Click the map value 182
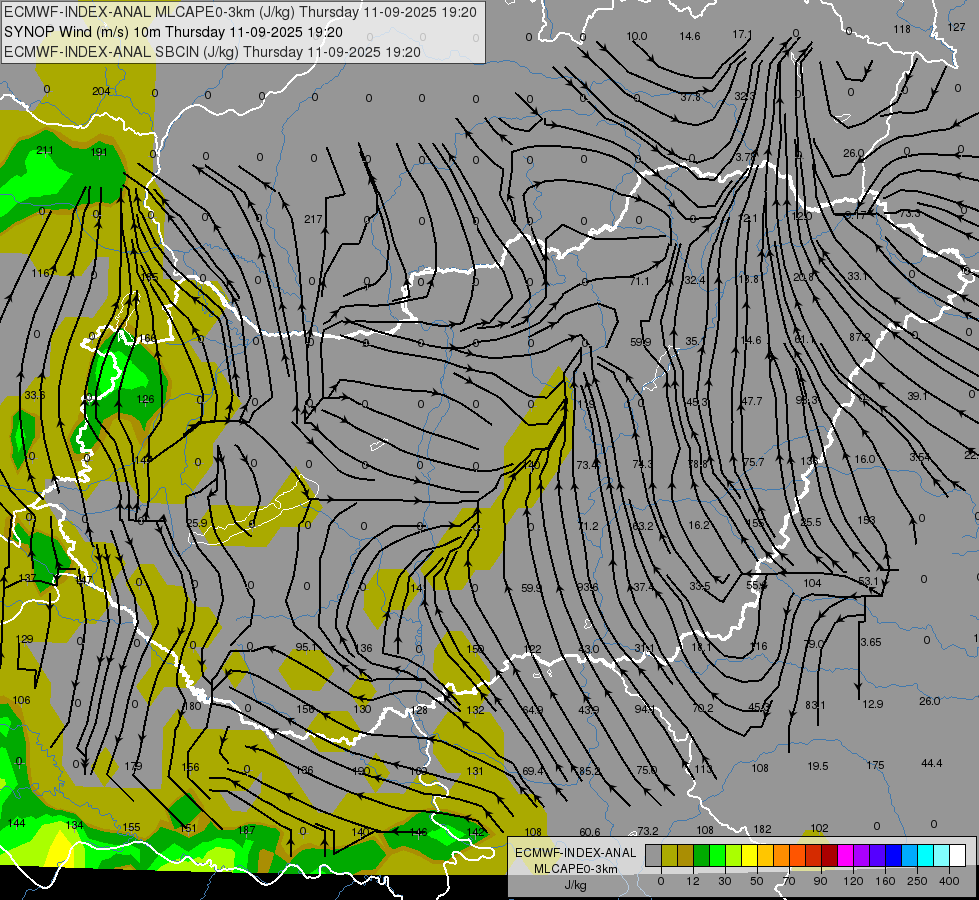The image size is (979, 900). (x=762, y=829)
